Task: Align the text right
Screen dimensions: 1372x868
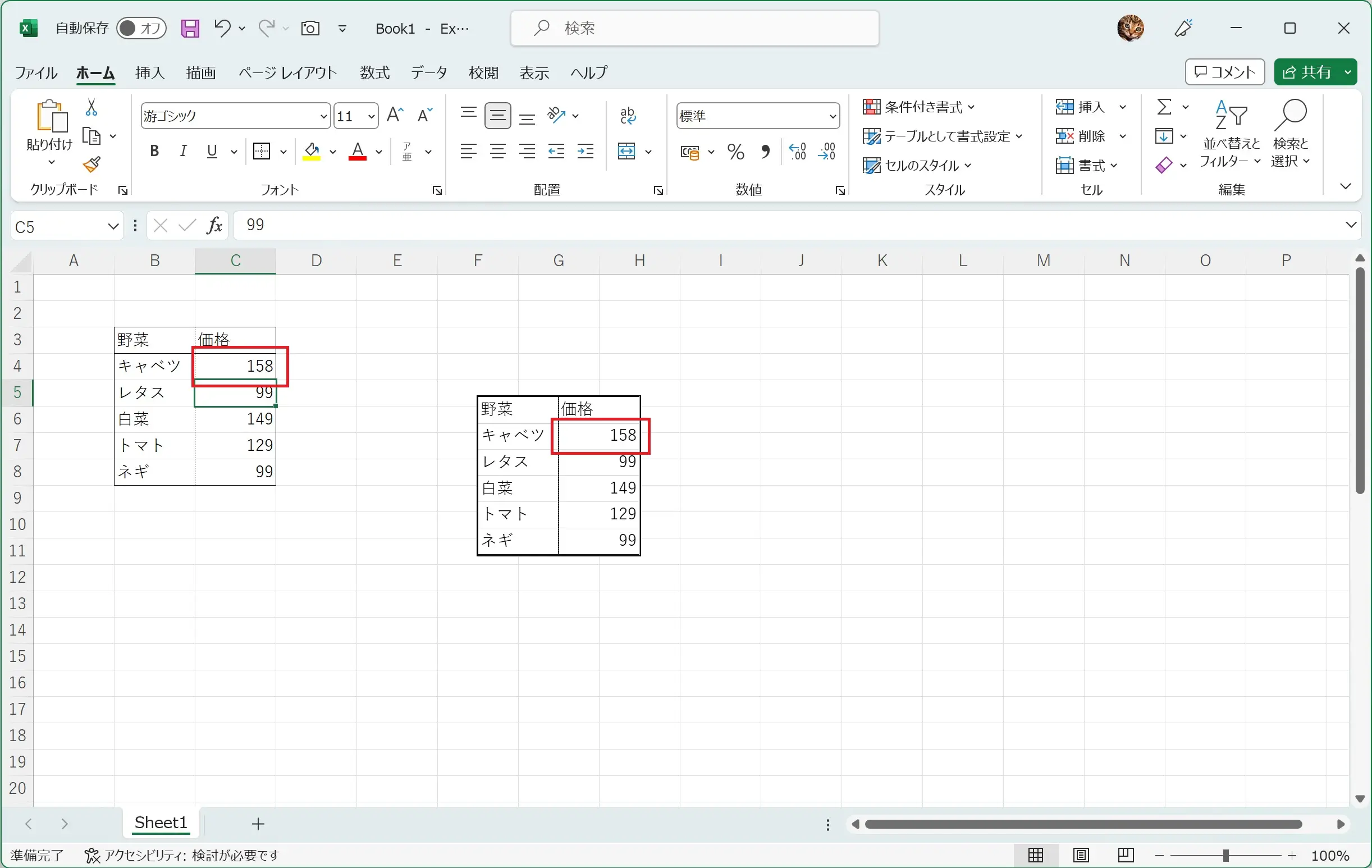Action: 528,152
